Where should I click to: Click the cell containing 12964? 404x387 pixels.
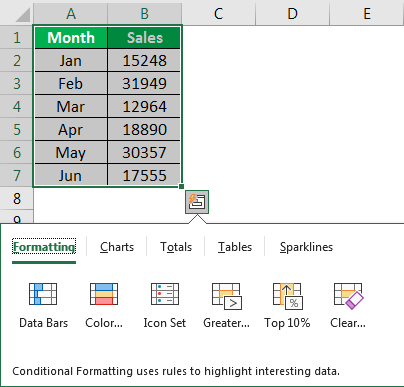click(144, 106)
